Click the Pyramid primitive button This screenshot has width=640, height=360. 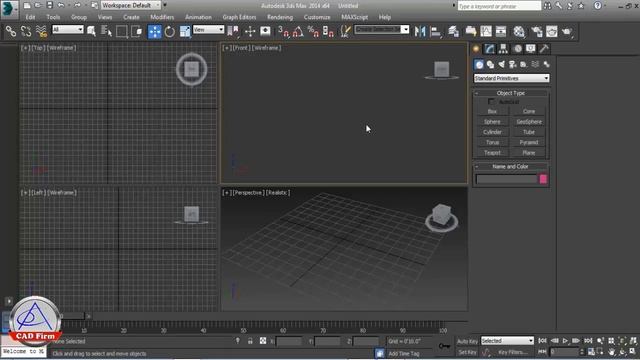(529, 142)
